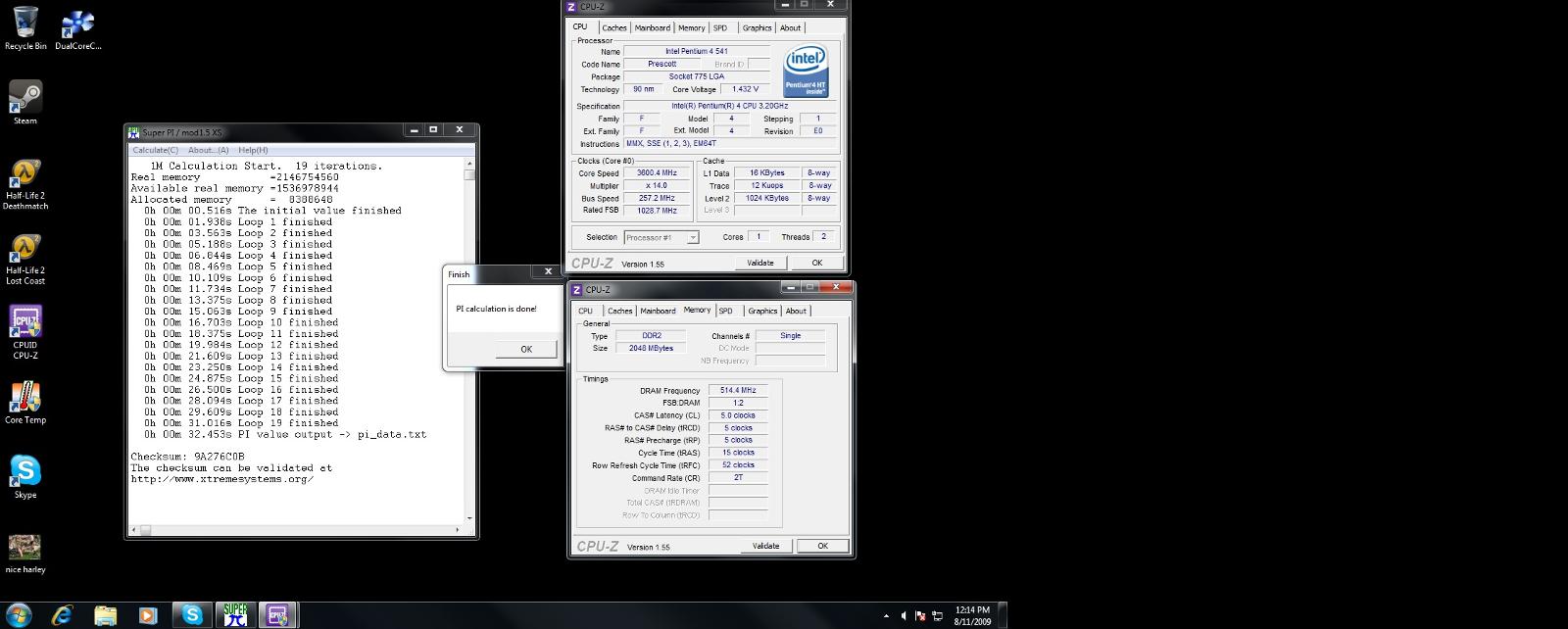
Task: Select the Skype desktop shortcut
Action: [x=25, y=477]
